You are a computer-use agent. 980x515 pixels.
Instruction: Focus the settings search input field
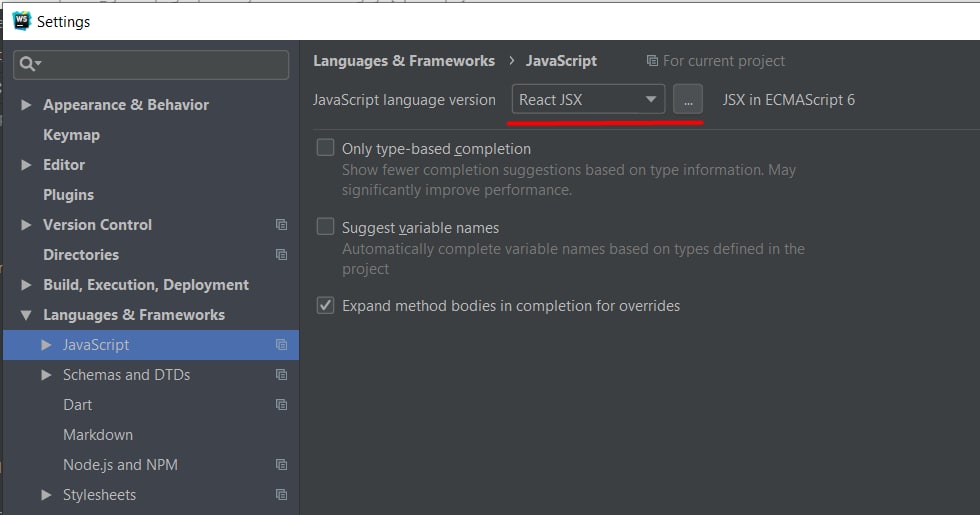tap(151, 64)
